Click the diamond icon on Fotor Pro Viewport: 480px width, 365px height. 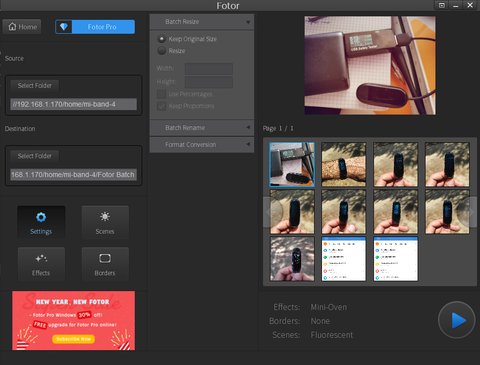tap(64, 27)
